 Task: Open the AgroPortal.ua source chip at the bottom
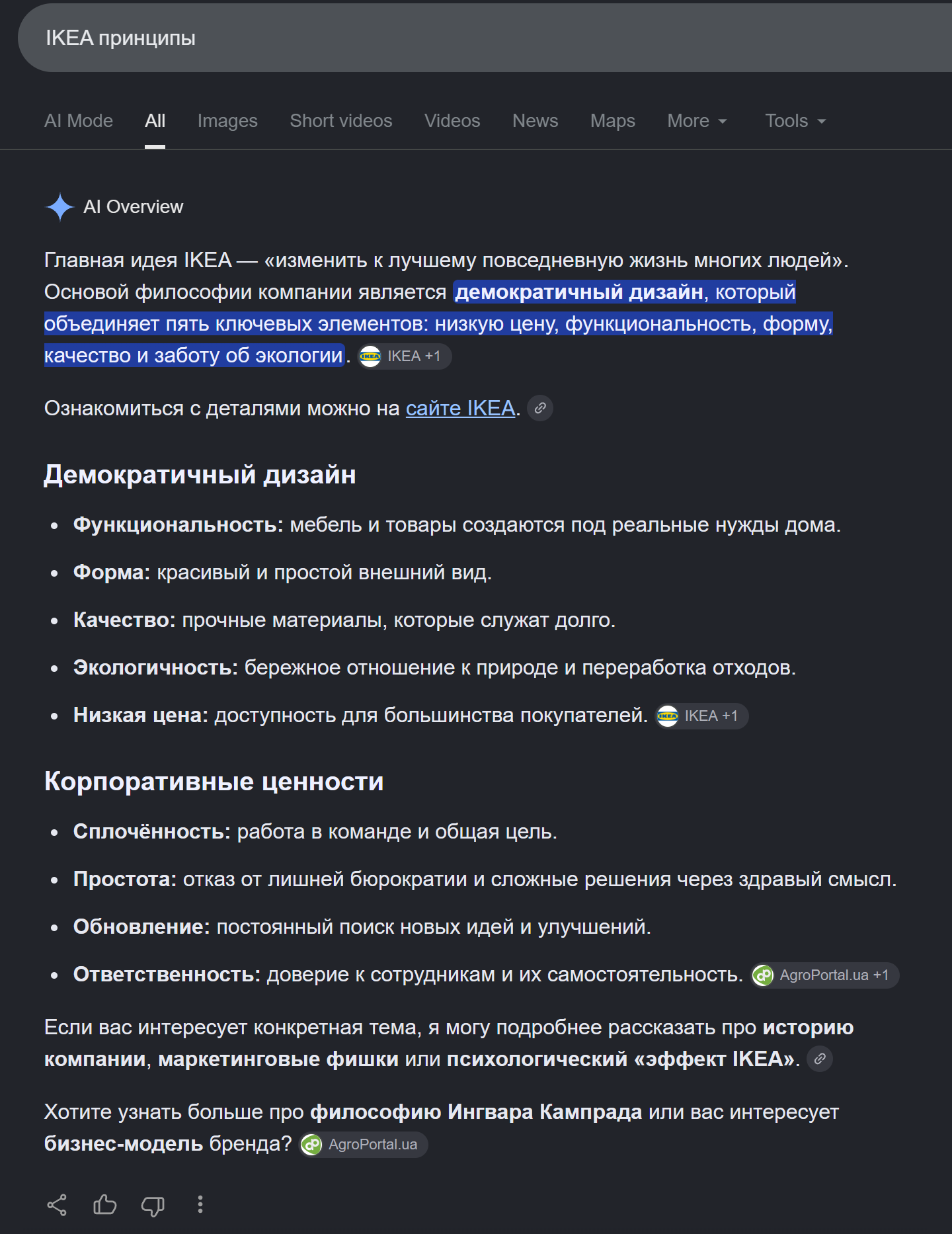364,1145
